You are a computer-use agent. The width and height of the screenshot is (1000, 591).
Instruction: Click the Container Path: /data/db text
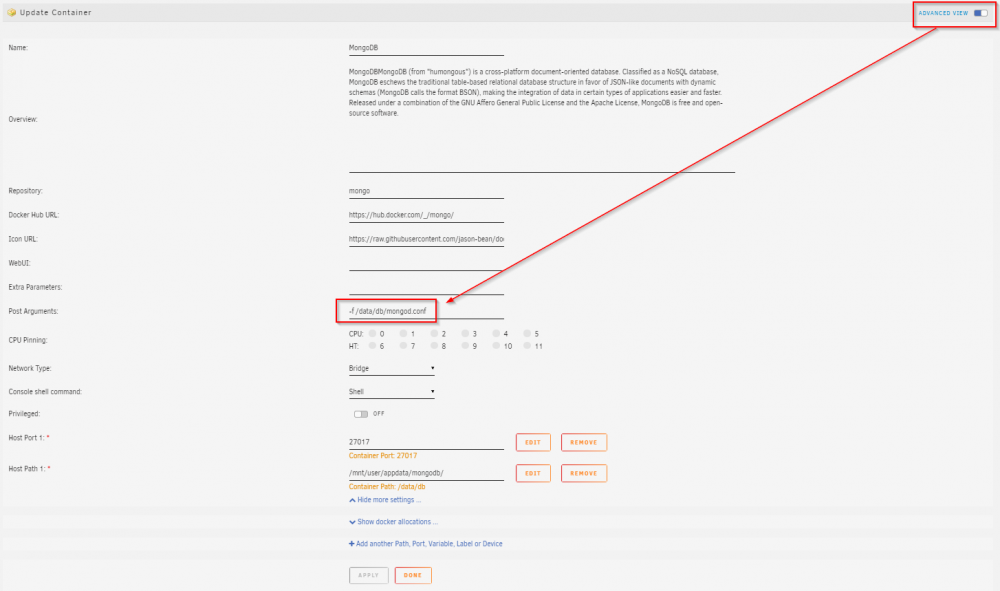tap(386, 486)
